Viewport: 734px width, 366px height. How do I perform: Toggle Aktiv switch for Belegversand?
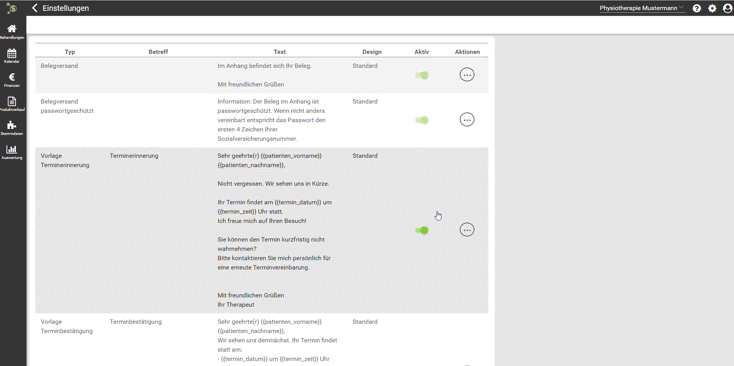(x=422, y=75)
